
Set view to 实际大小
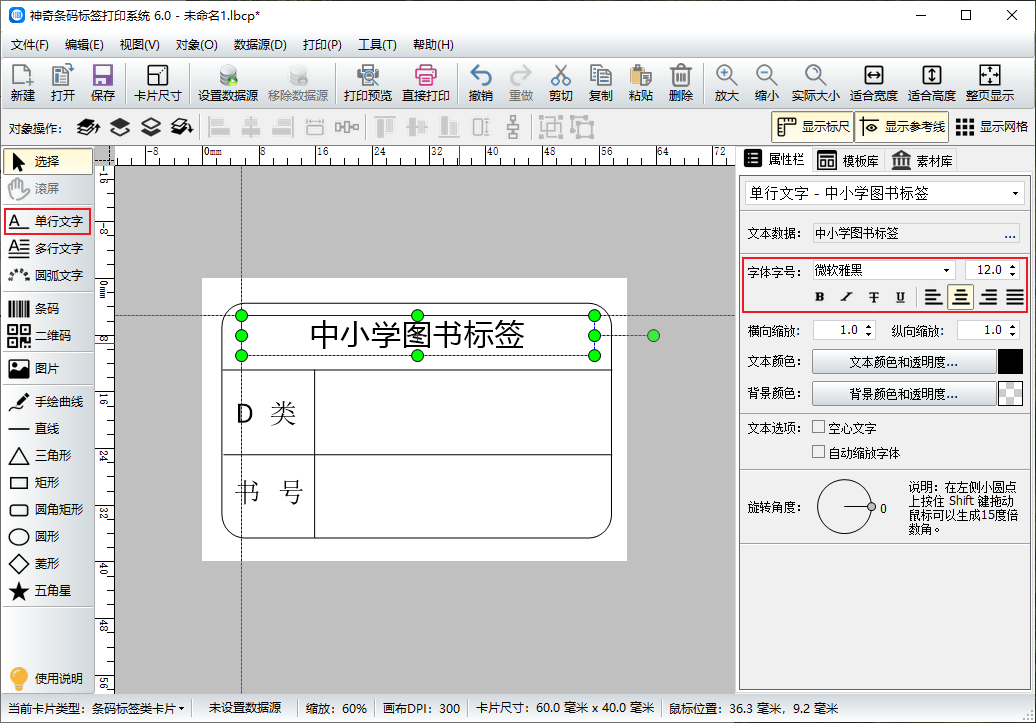815,83
